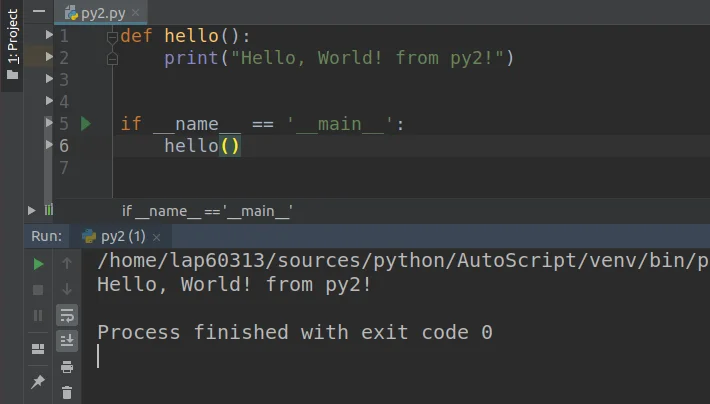Clear console with the trash icon
Image resolution: width=710 pixels, height=404 pixels.
(67, 393)
